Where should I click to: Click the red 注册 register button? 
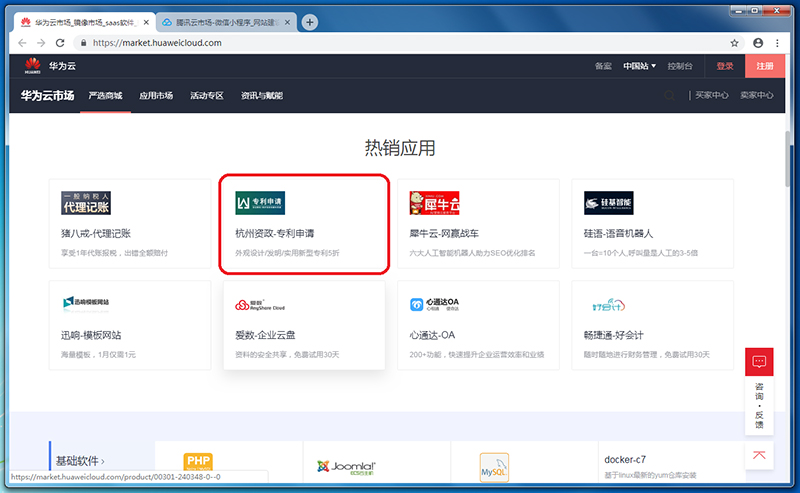tap(765, 66)
